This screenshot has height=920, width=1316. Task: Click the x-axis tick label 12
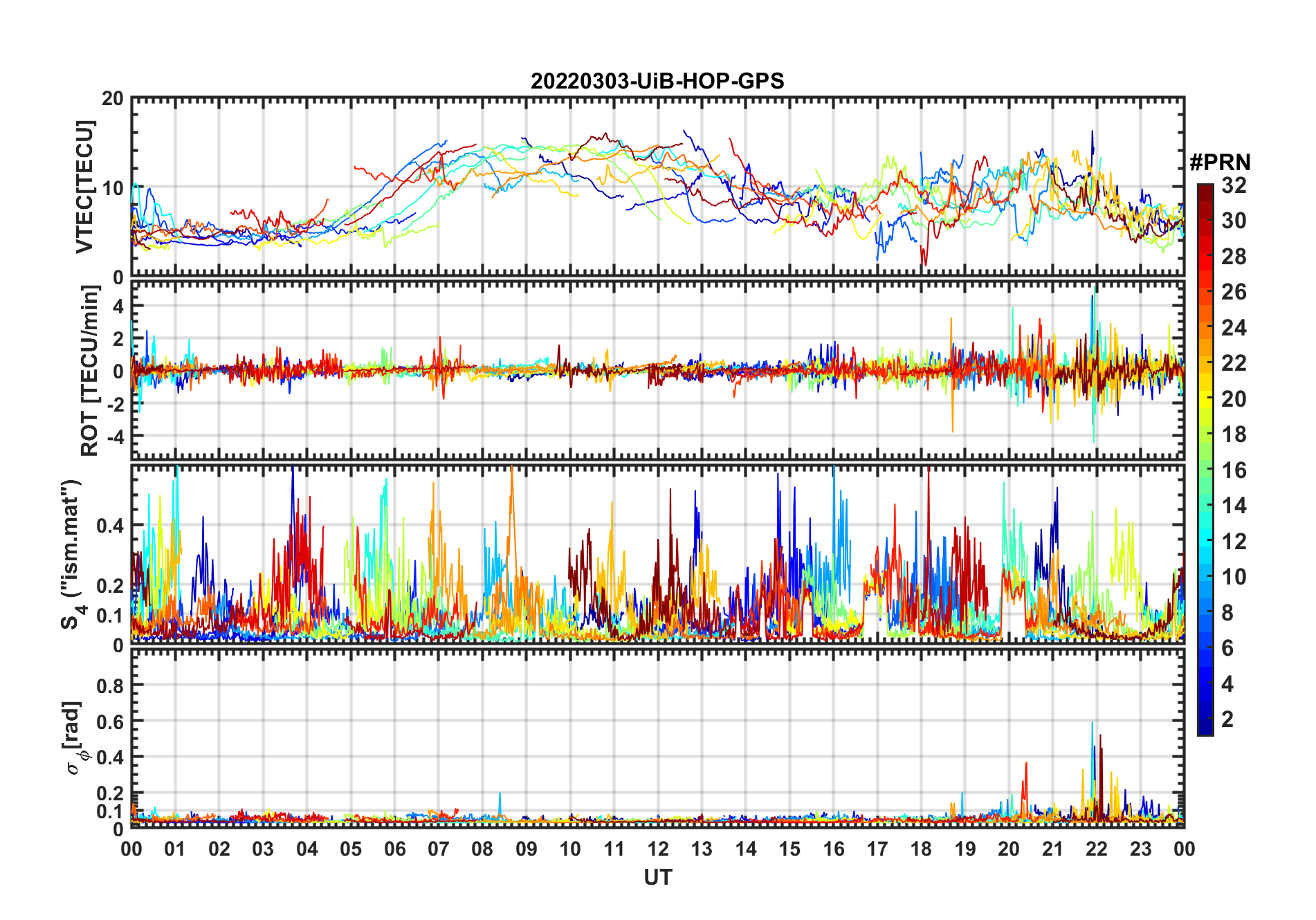658,849
